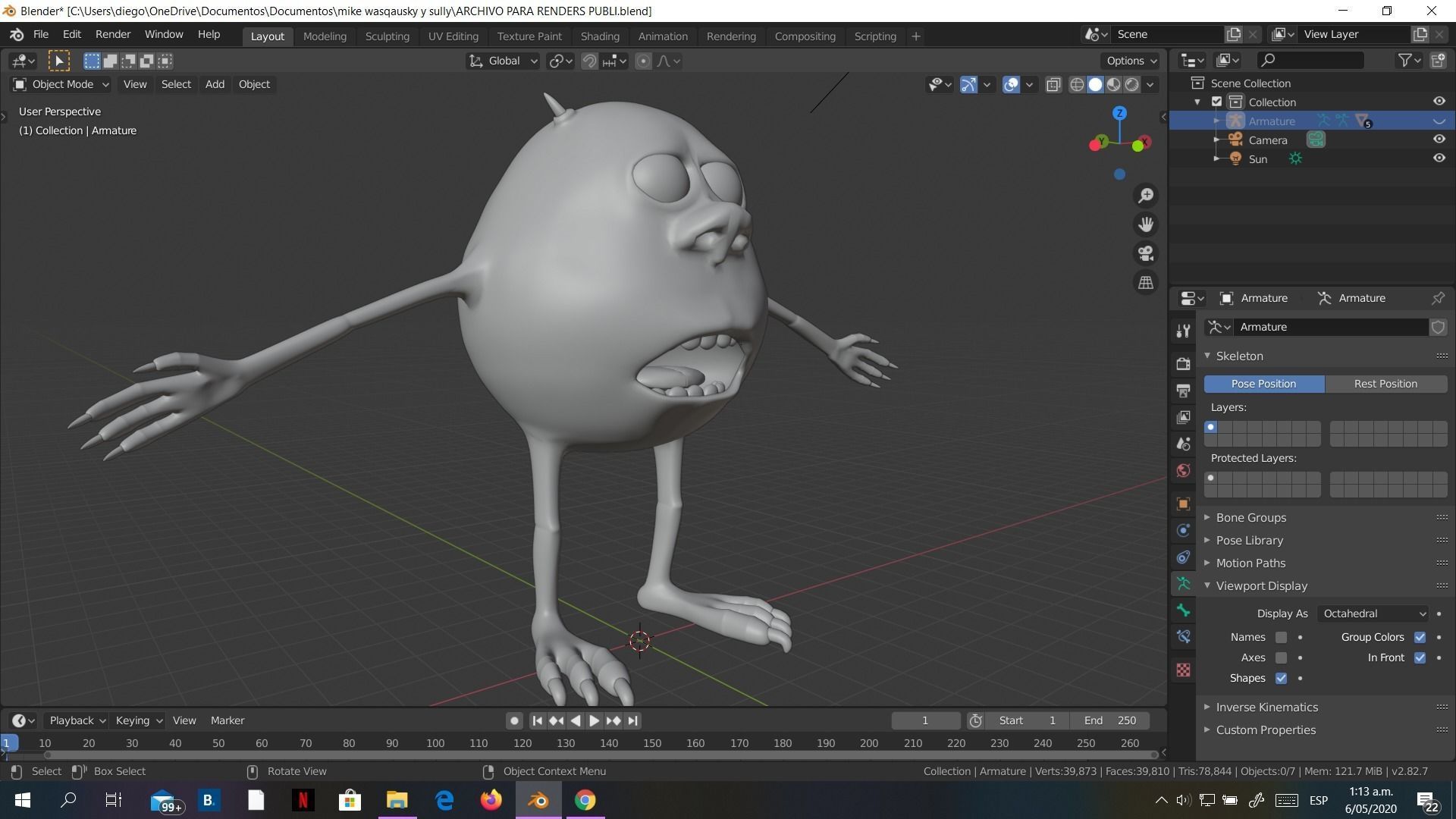Image resolution: width=1456 pixels, height=819 pixels.
Task: Open the Render properties tab
Action: (1183, 364)
